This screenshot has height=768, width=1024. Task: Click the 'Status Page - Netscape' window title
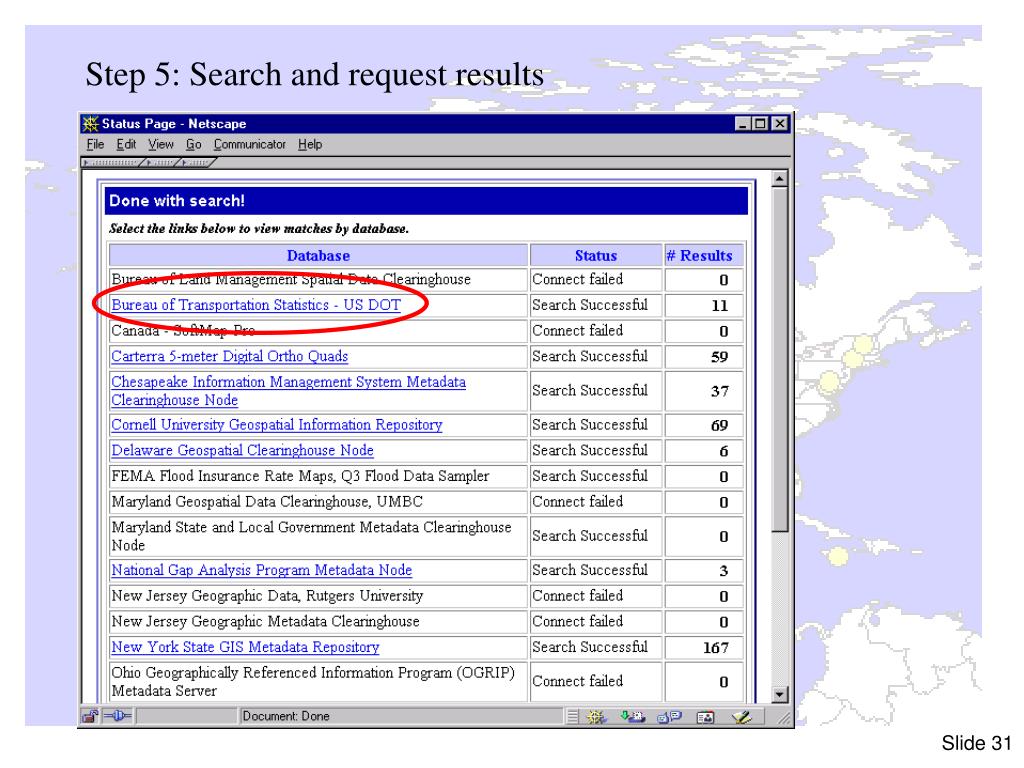click(174, 123)
